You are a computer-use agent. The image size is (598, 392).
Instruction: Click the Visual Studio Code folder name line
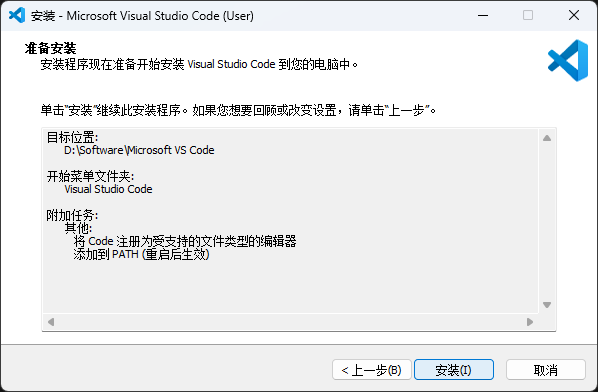pyautogui.click(x=108, y=189)
